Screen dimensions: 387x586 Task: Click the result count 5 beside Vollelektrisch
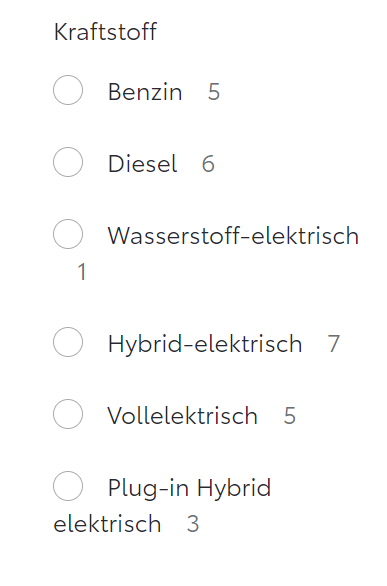pyautogui.click(x=290, y=416)
